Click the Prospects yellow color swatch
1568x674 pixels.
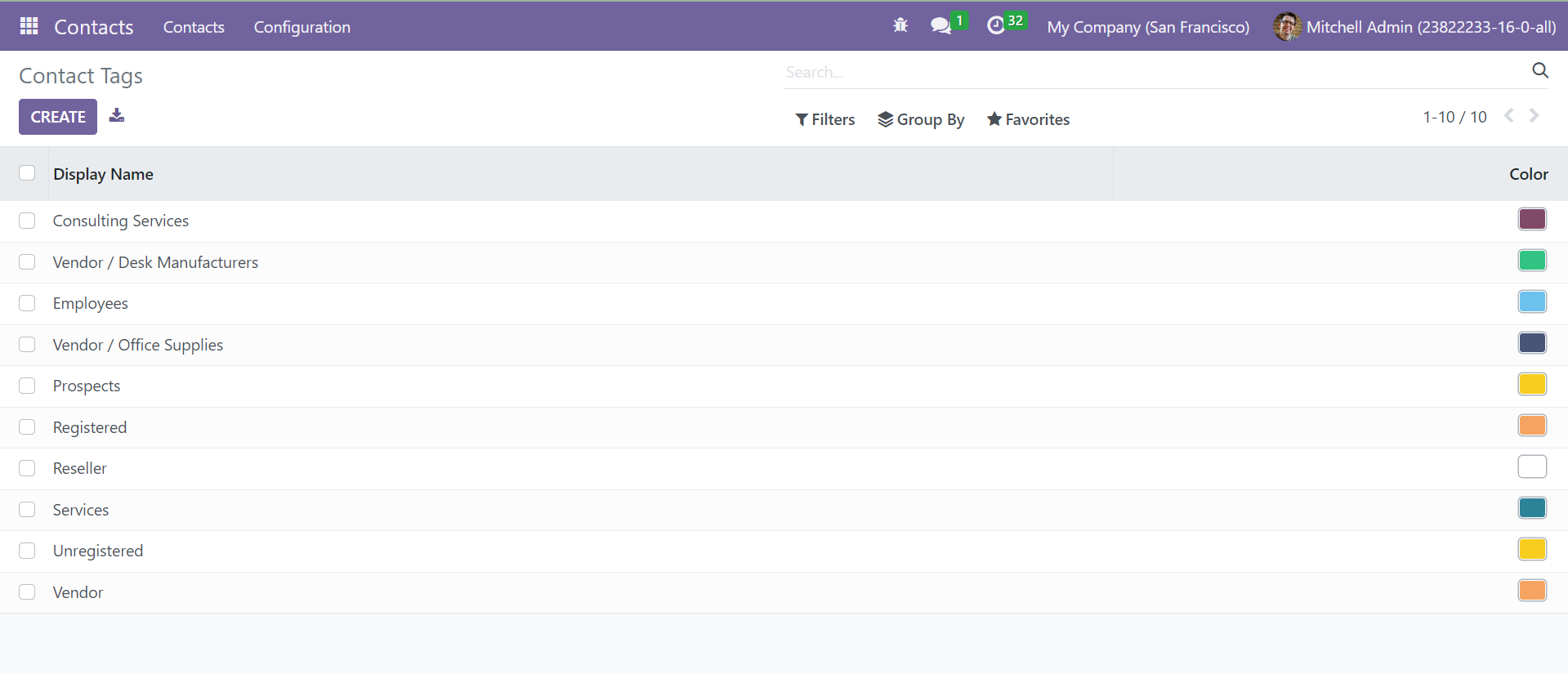click(1532, 384)
